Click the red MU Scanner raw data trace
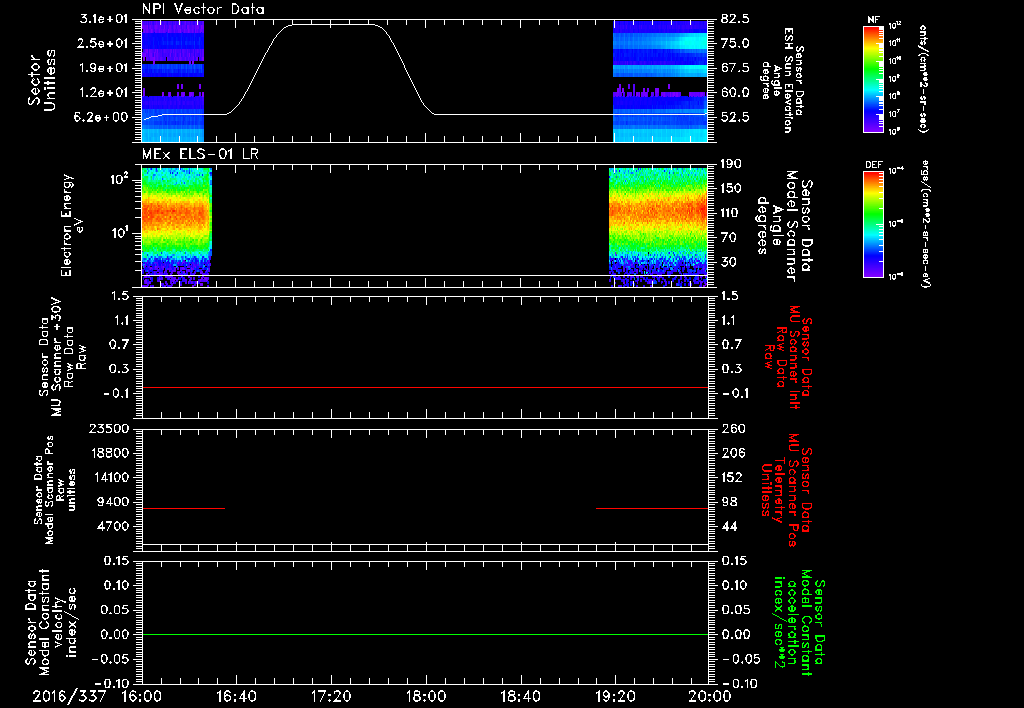This screenshot has height=708, width=1024. (425, 388)
